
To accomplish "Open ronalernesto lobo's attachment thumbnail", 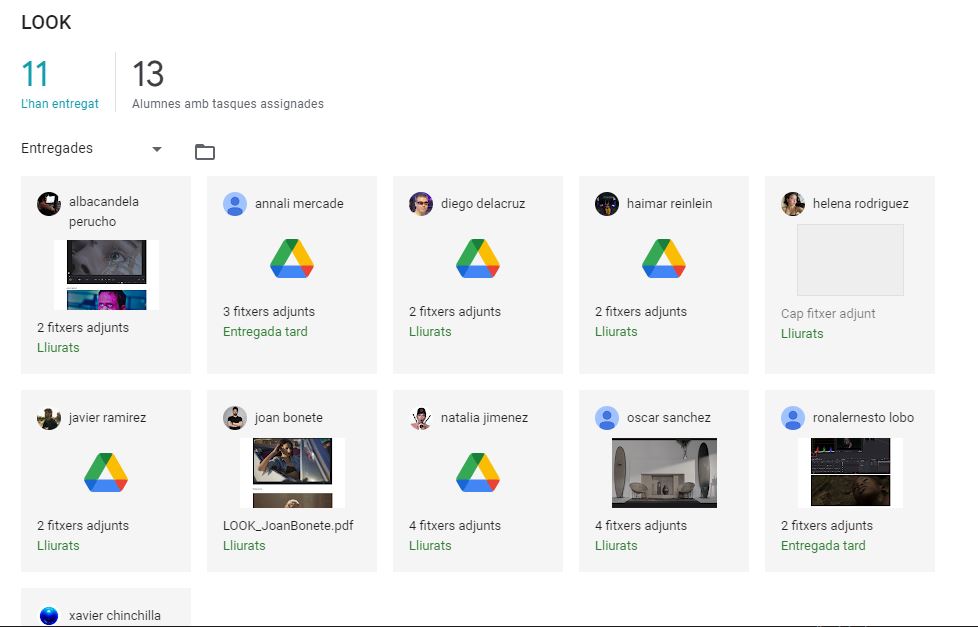I will click(850, 472).
